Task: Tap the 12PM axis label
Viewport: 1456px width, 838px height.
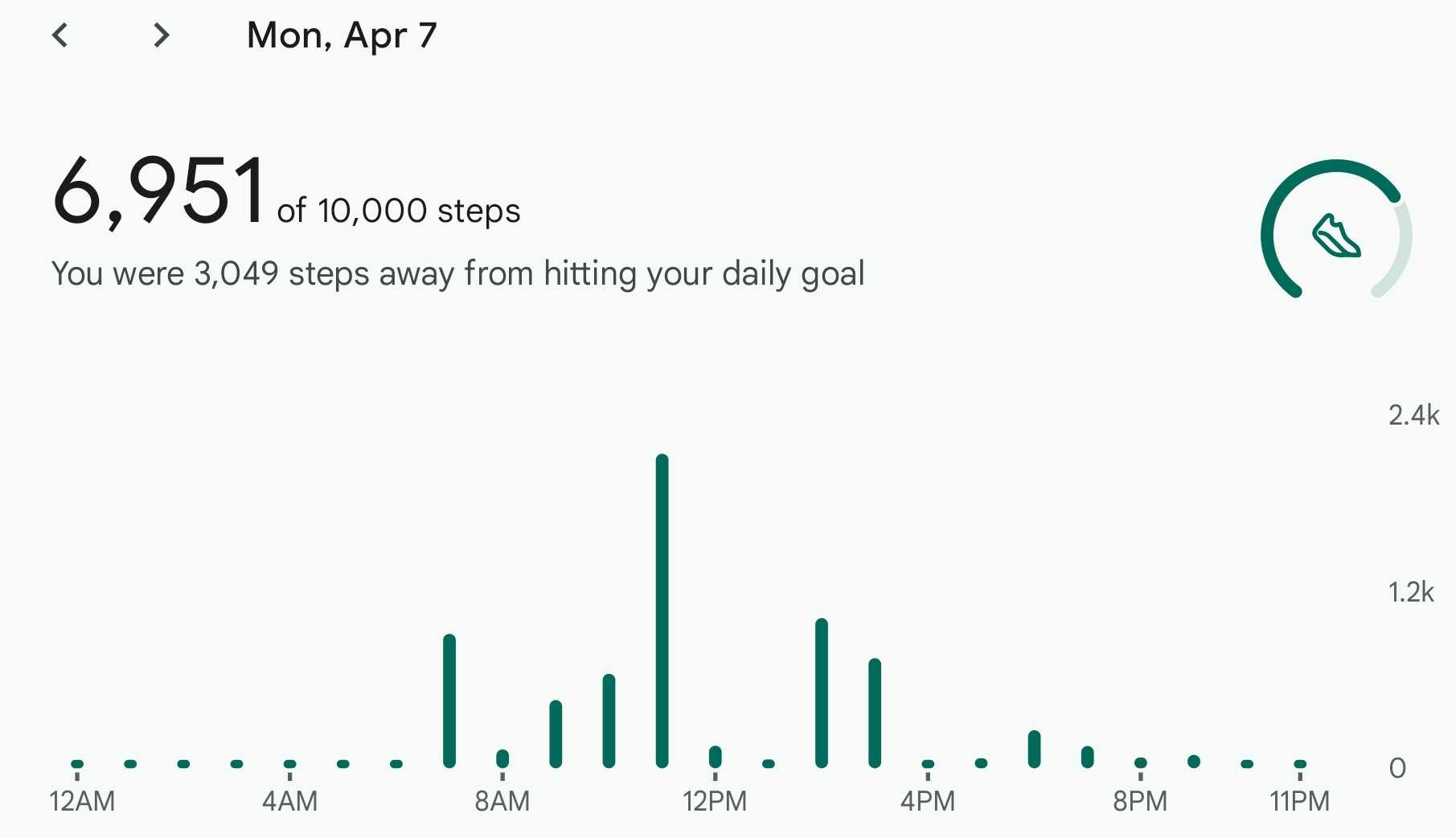Action: 715,801
